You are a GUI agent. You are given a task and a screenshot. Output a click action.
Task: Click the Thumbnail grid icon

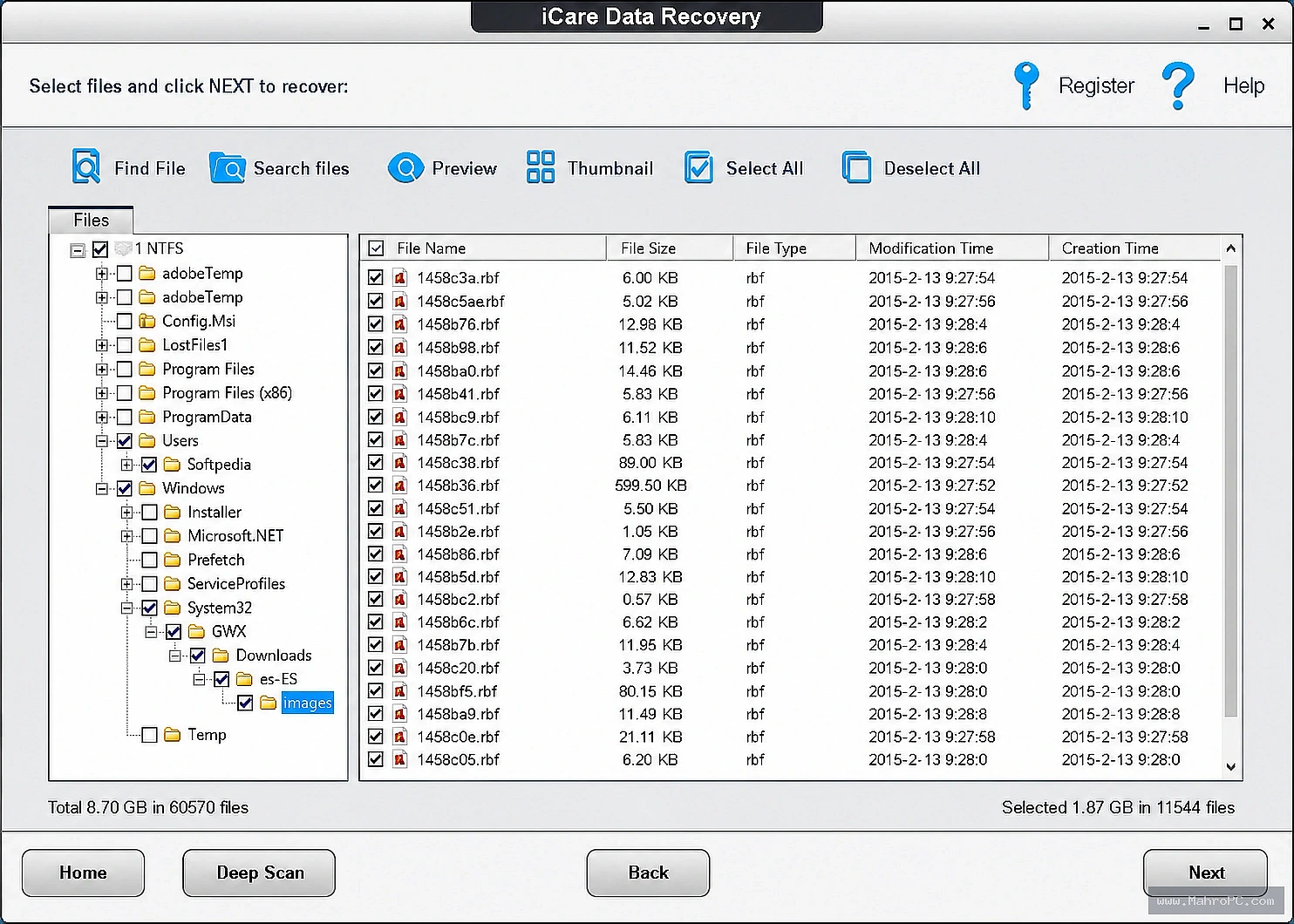tap(541, 167)
